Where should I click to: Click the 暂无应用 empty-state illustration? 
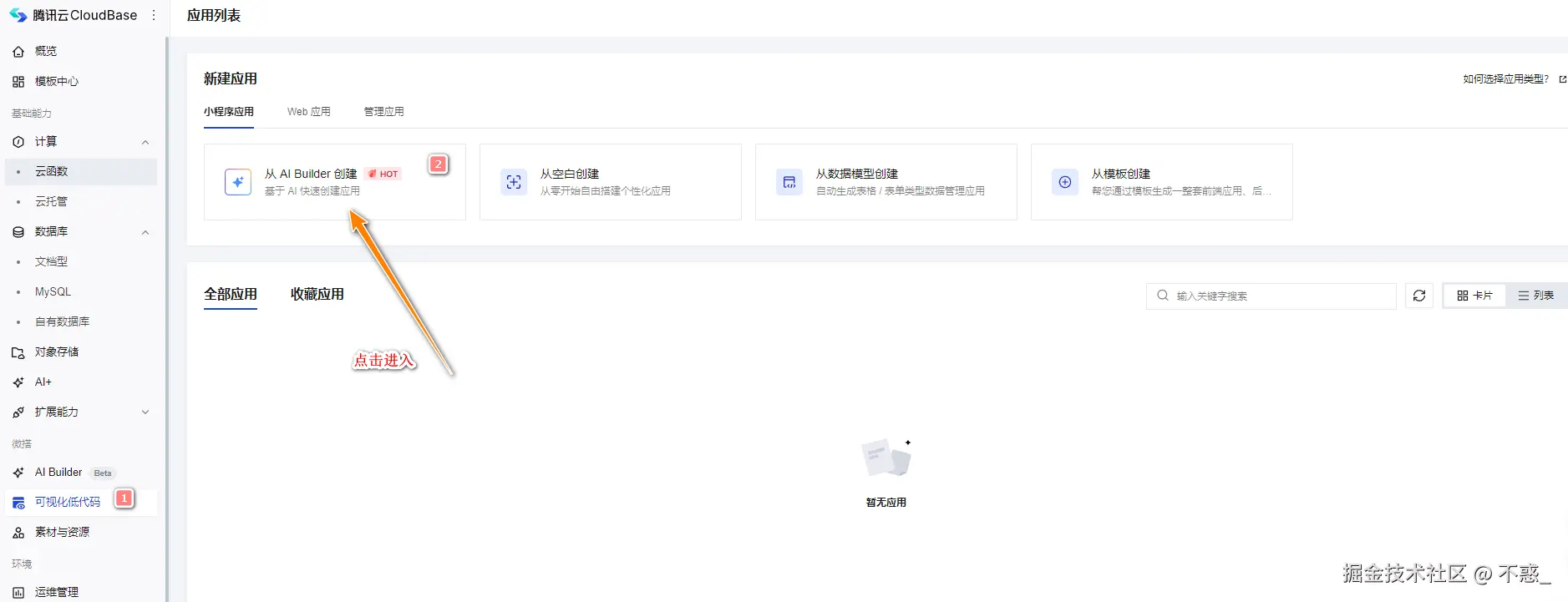pos(886,458)
